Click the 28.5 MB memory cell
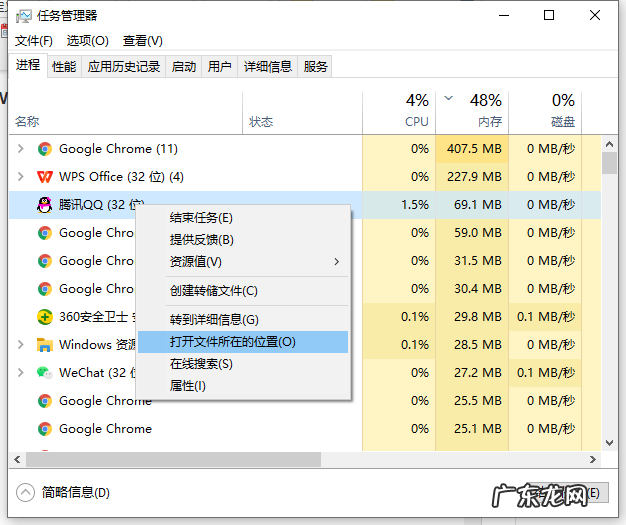 tap(472, 345)
